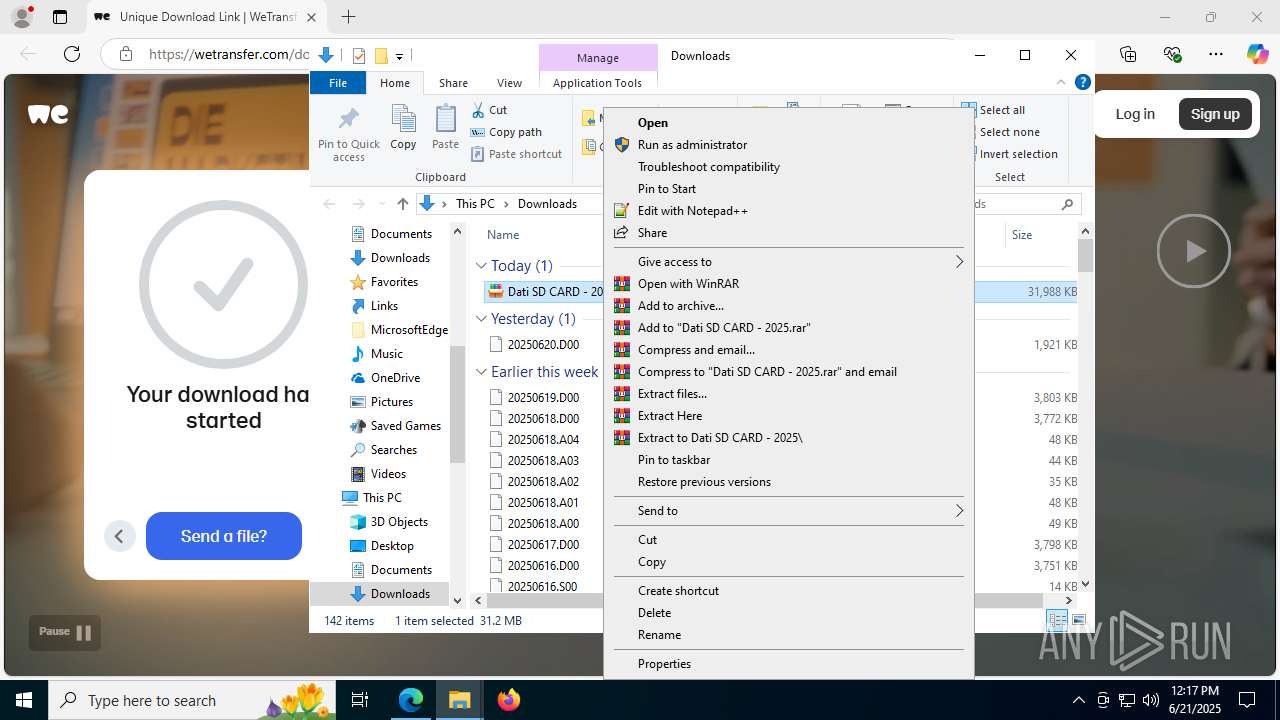Viewport: 1280px width, 720px height.
Task: Open Firefox from taskbar
Action: click(x=509, y=700)
